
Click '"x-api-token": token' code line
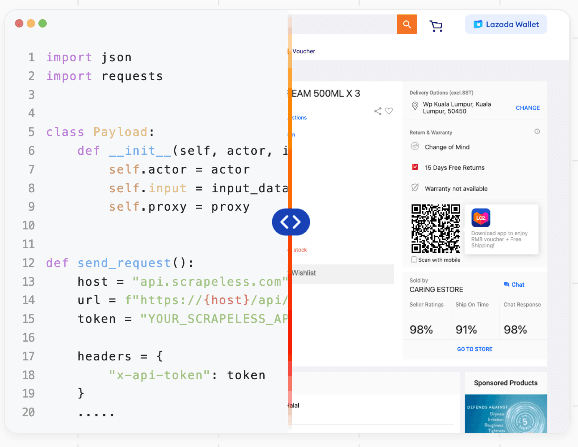click(x=187, y=375)
